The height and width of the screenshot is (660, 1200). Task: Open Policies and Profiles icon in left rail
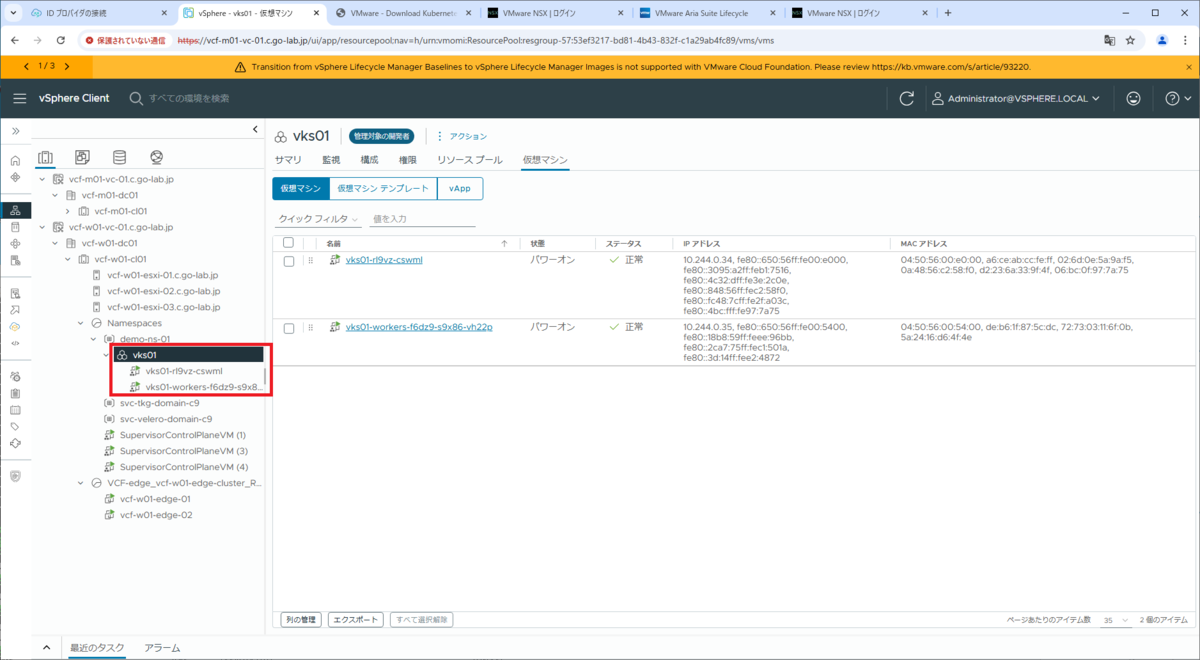coord(15,293)
